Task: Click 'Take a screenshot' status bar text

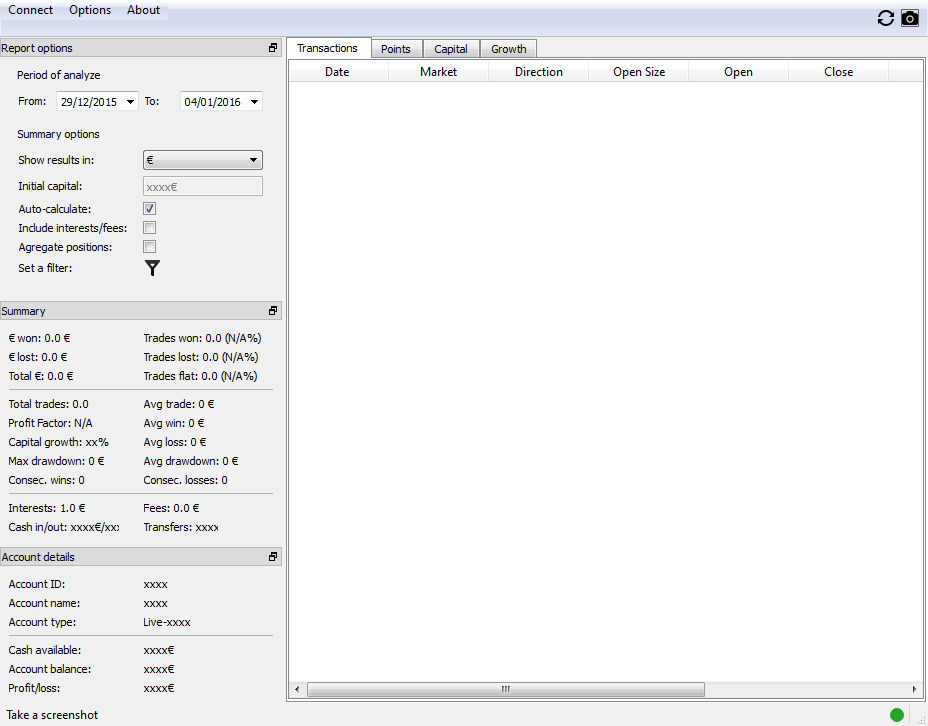Action: click(52, 715)
